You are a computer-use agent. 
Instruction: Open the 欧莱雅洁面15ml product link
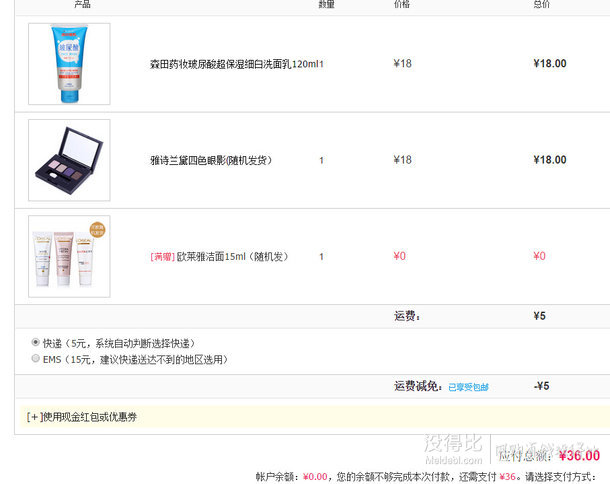tap(232, 256)
